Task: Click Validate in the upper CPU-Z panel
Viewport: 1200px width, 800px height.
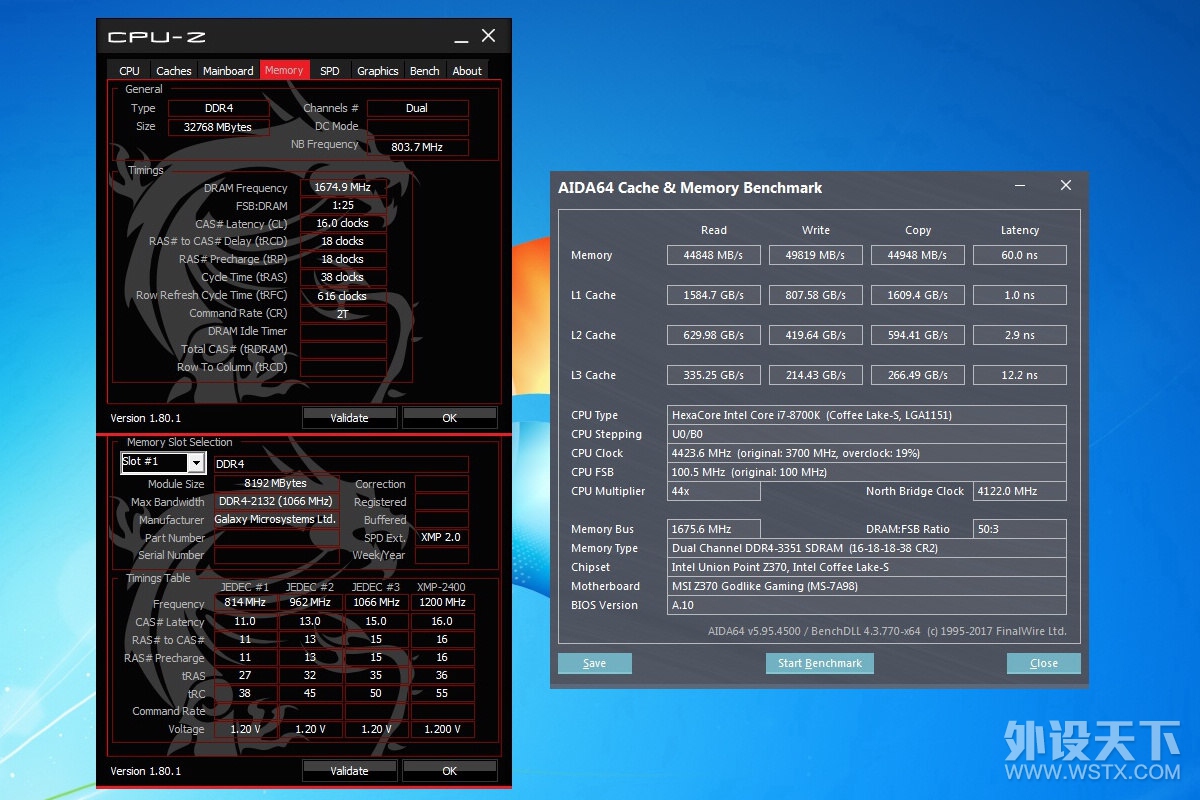Action: [349, 418]
